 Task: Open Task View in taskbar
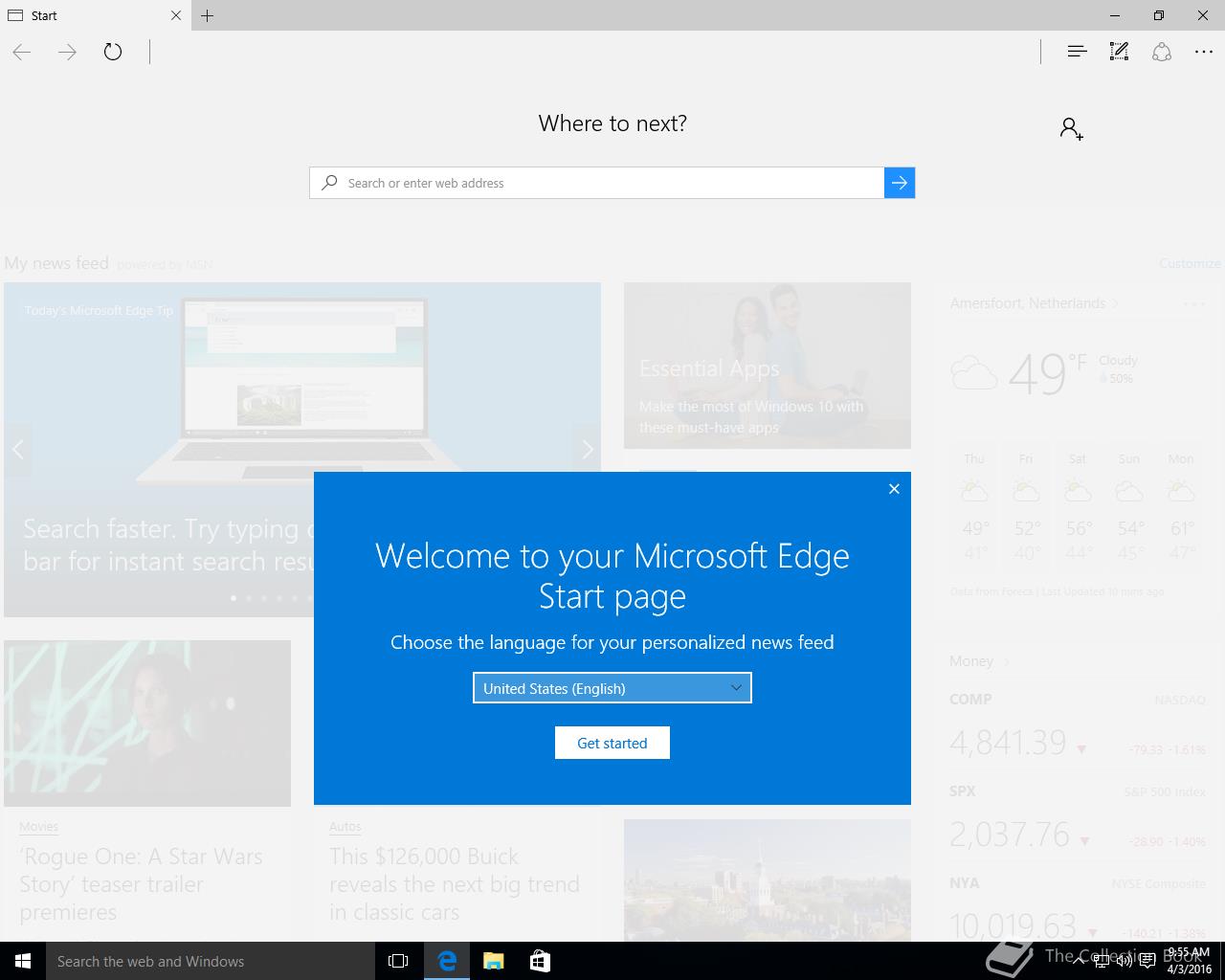click(398, 961)
